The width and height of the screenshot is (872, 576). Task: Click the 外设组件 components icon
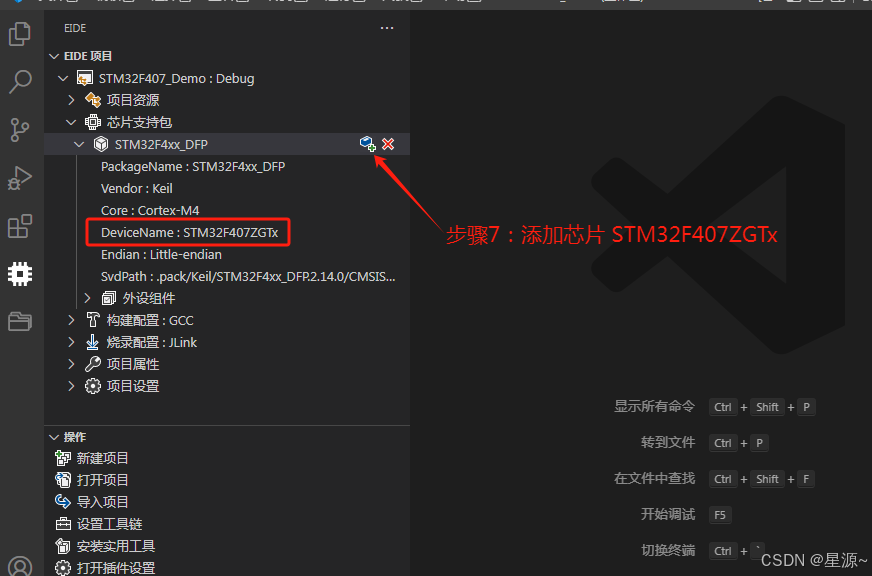click(109, 299)
